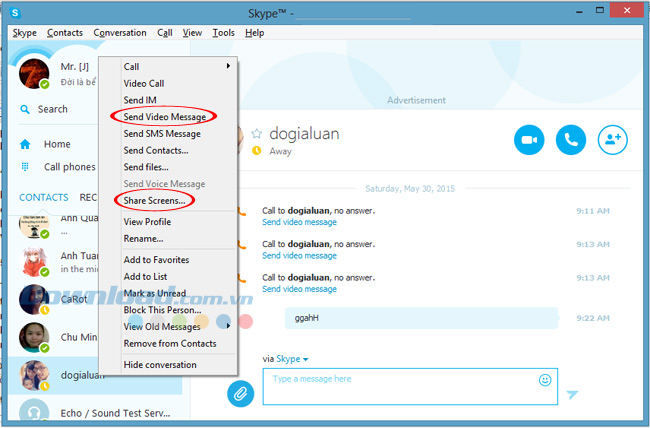Switch to the CONTACTS tab
Image resolution: width=650 pixels, height=428 pixels.
coord(44,197)
